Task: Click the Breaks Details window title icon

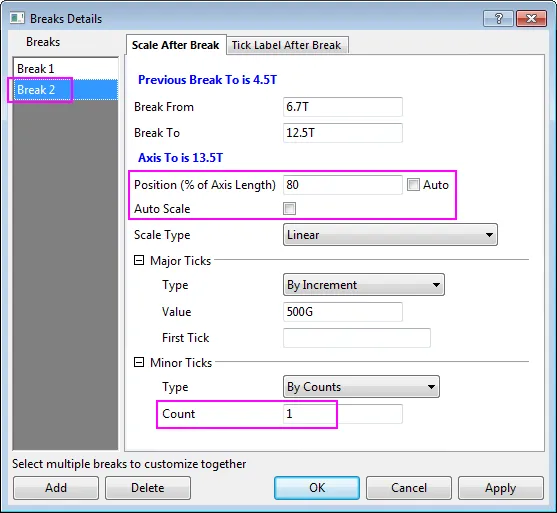Action: click(x=17, y=18)
